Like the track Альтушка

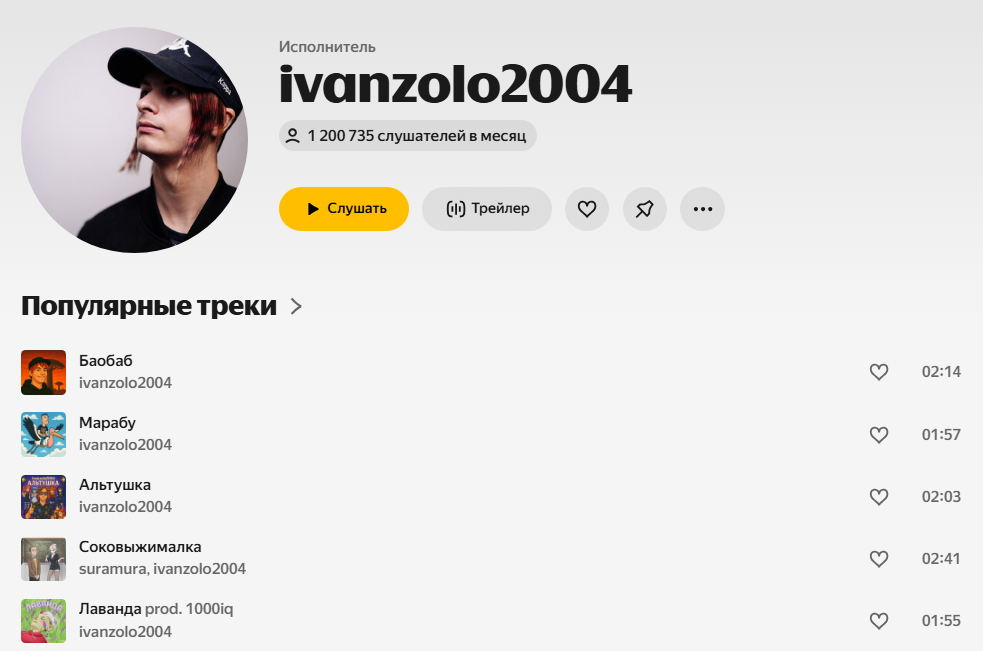[879, 496]
